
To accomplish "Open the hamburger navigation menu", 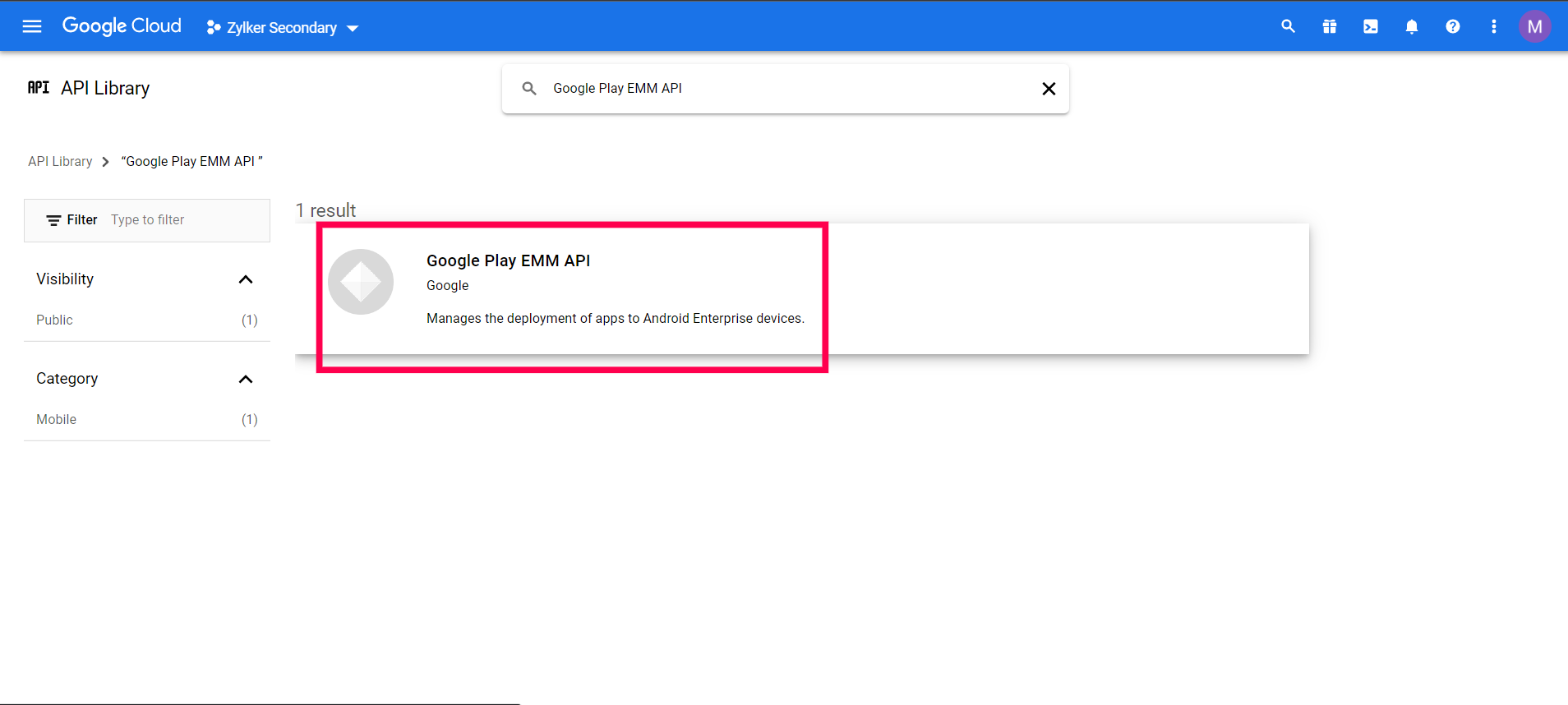I will [x=32, y=26].
